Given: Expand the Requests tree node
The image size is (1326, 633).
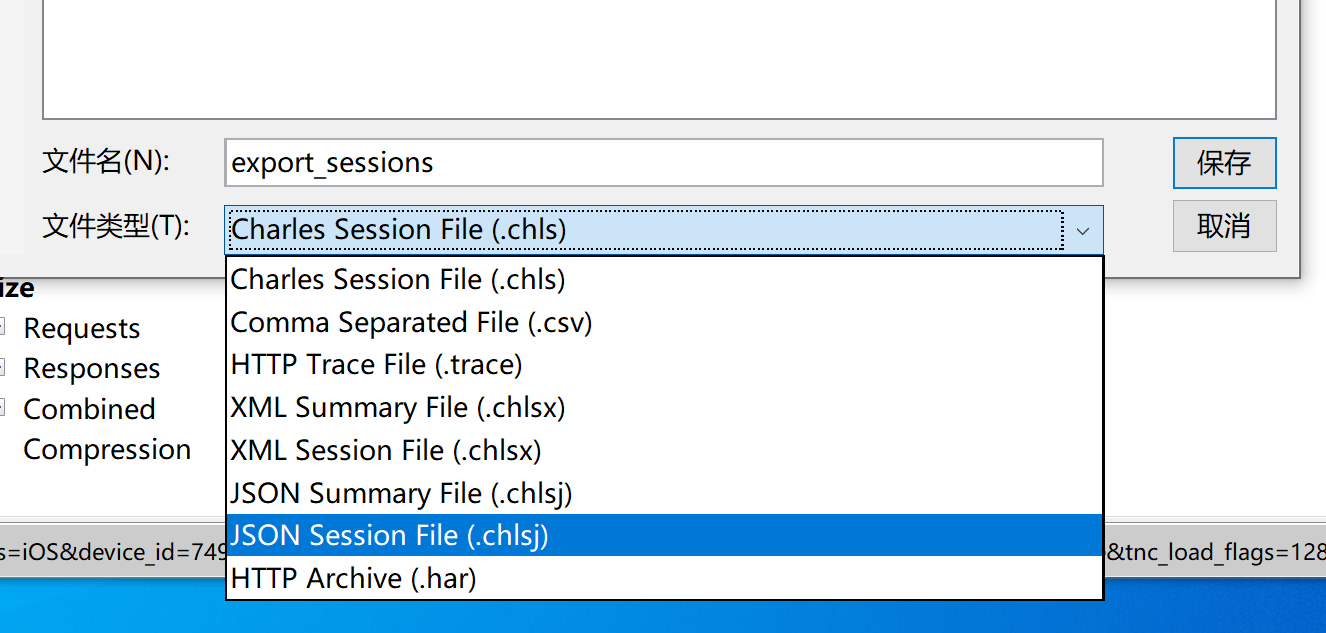Looking at the screenshot, I should point(3,327).
